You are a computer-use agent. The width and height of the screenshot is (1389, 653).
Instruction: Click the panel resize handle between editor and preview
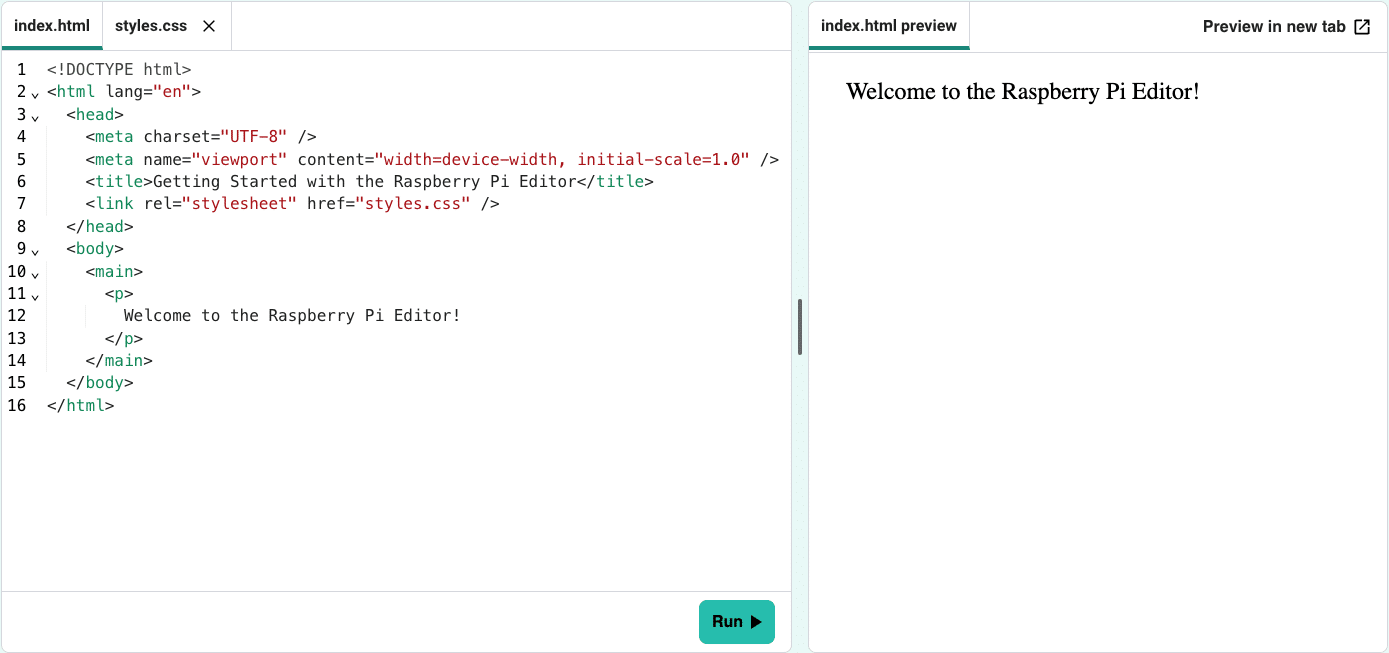point(800,327)
